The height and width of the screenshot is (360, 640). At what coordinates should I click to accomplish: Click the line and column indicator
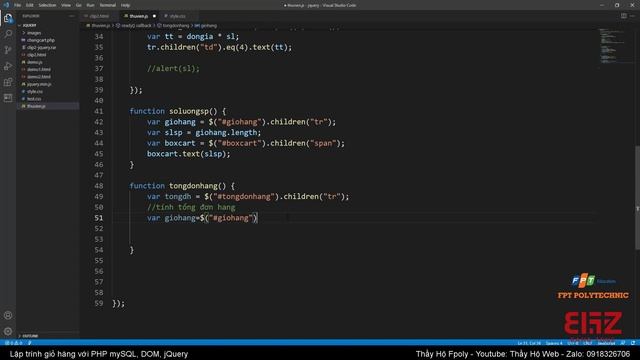[x=529, y=343]
